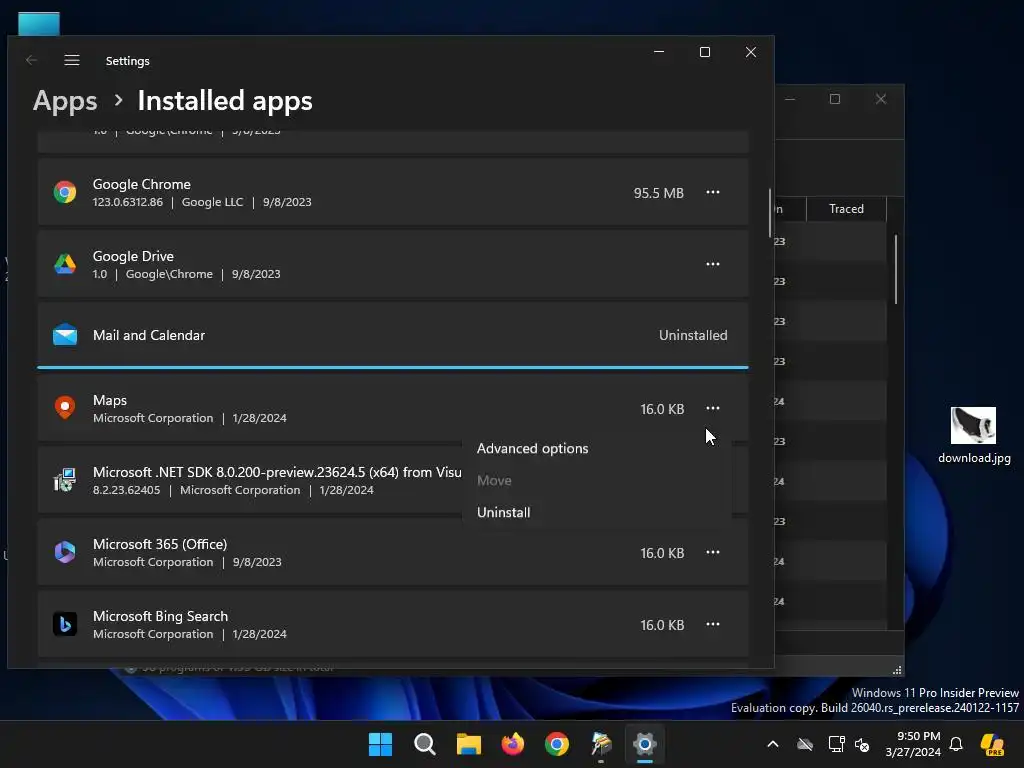The image size is (1024, 768).
Task: Click the Microsoft .NET SDK installer icon
Action: click(x=65, y=480)
